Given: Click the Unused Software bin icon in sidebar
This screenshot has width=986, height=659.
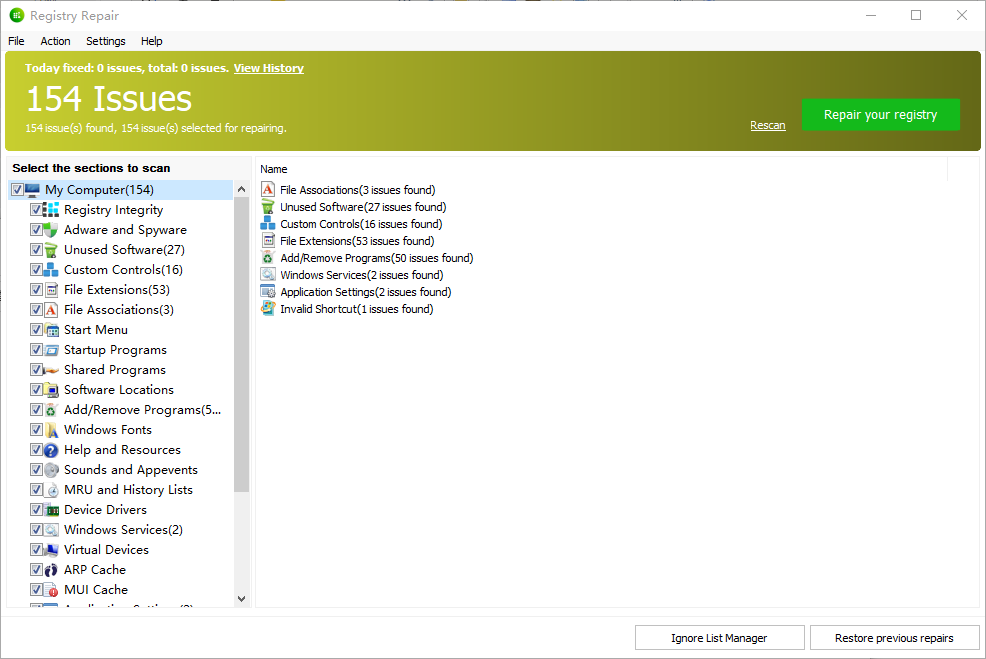Looking at the screenshot, I should tap(51, 250).
